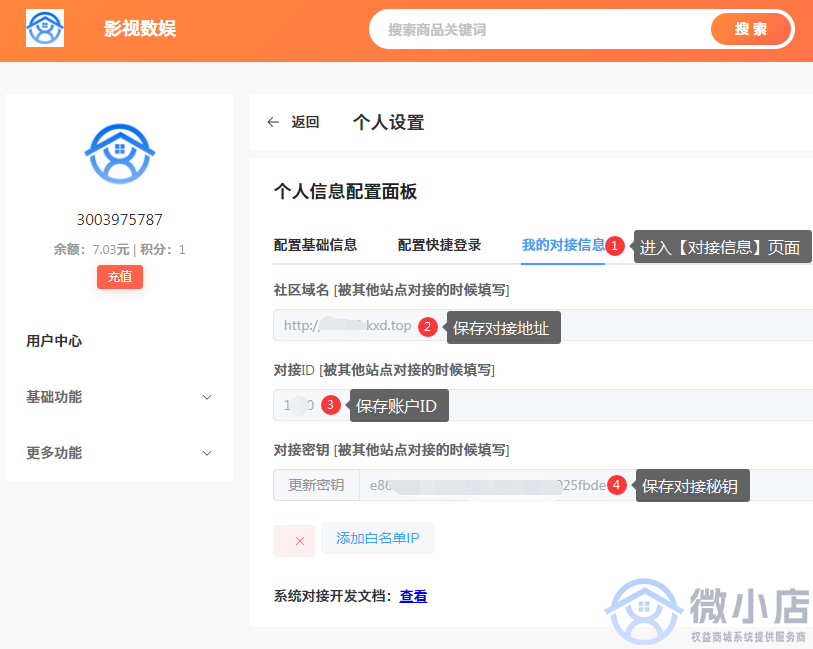Select the 基础功能 sidebar item

[54, 397]
